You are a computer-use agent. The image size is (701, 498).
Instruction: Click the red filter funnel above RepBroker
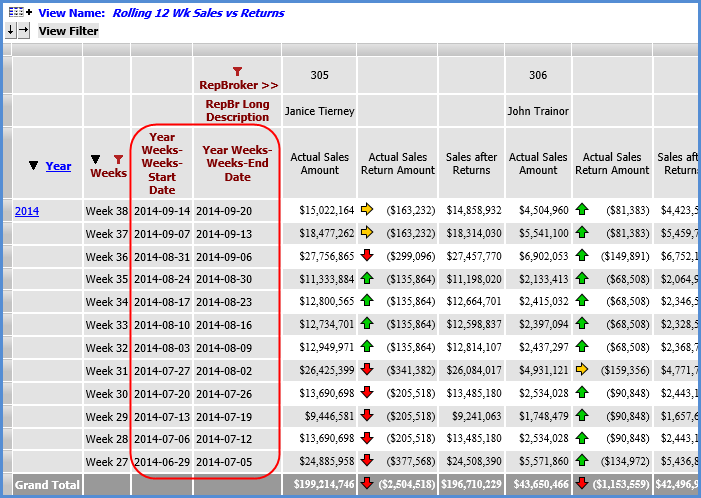(x=237, y=71)
